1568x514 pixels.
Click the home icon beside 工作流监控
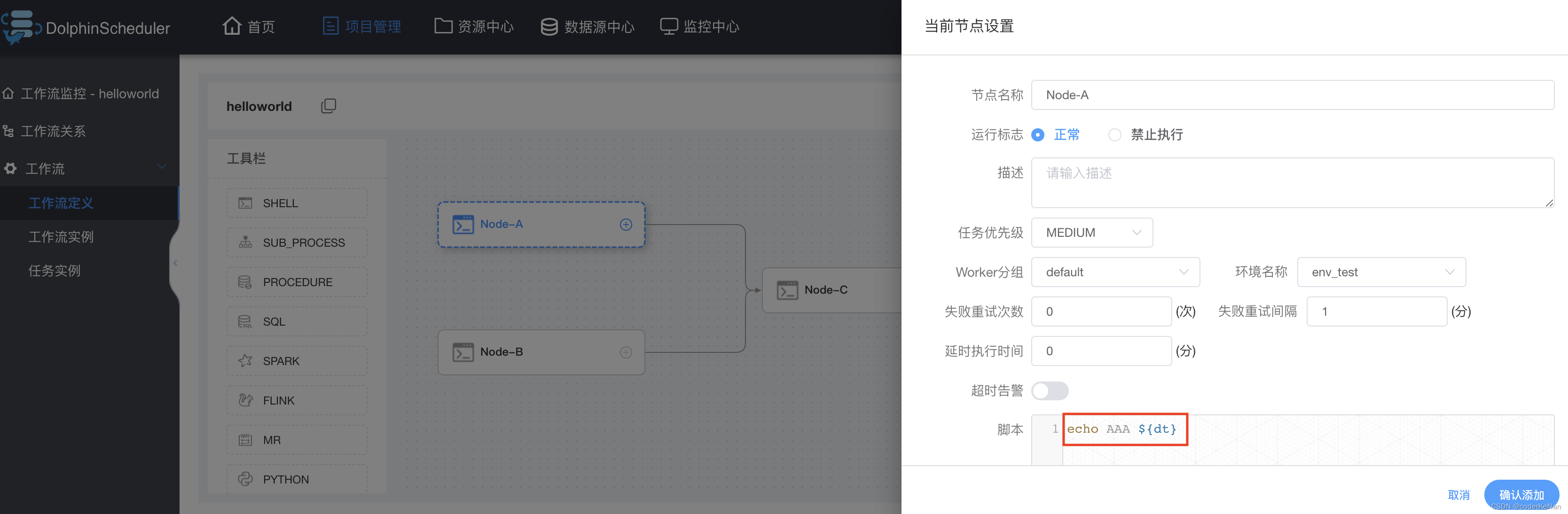[x=8, y=93]
